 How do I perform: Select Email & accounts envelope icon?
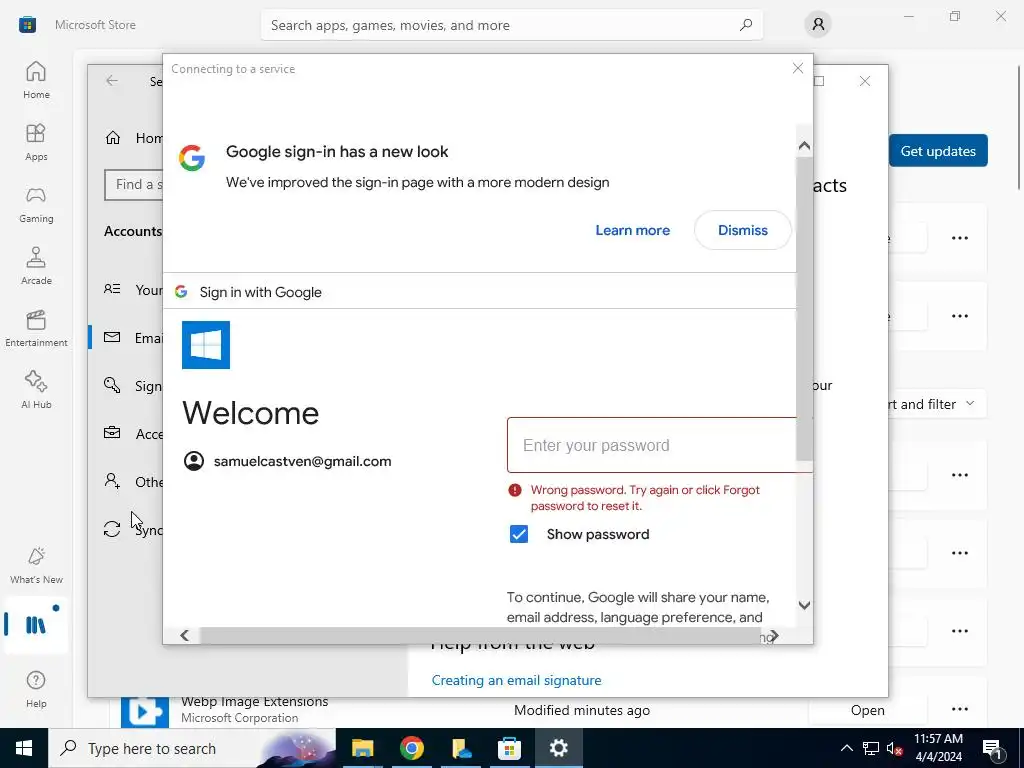pos(112,337)
